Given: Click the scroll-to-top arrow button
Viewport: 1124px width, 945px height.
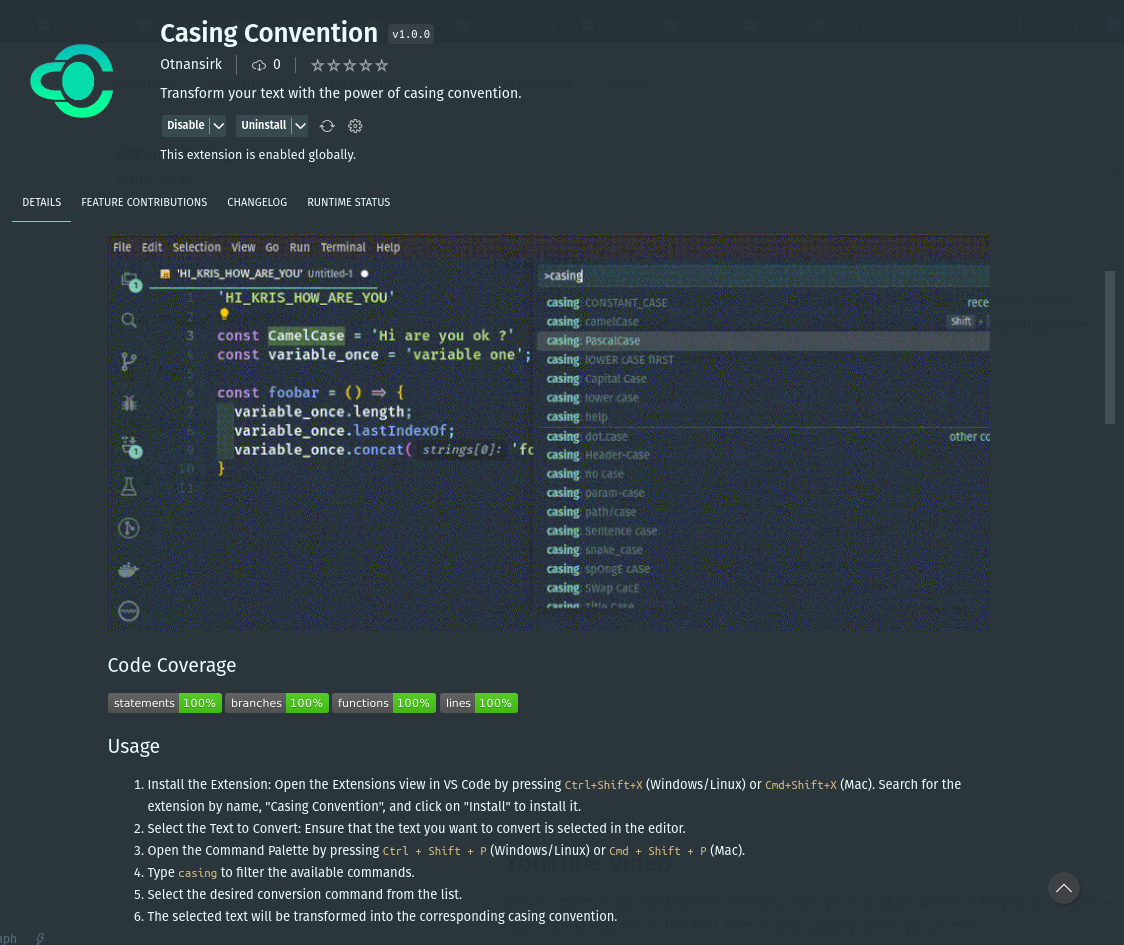Looking at the screenshot, I should pos(1064,888).
